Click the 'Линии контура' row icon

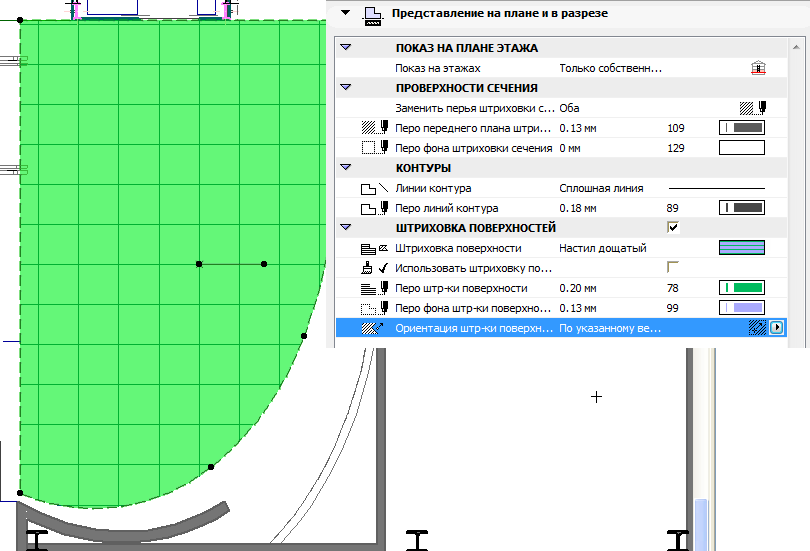click(x=375, y=188)
